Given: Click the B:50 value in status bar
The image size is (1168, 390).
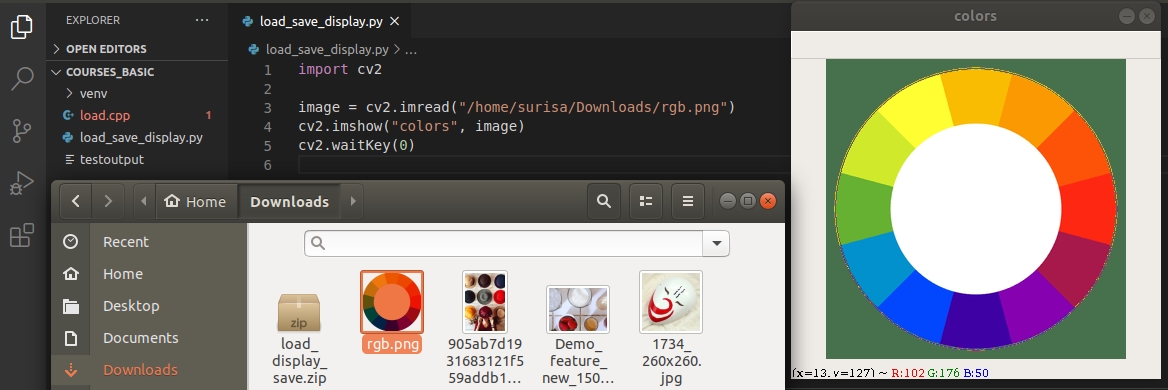Looking at the screenshot, I should click(976, 372).
